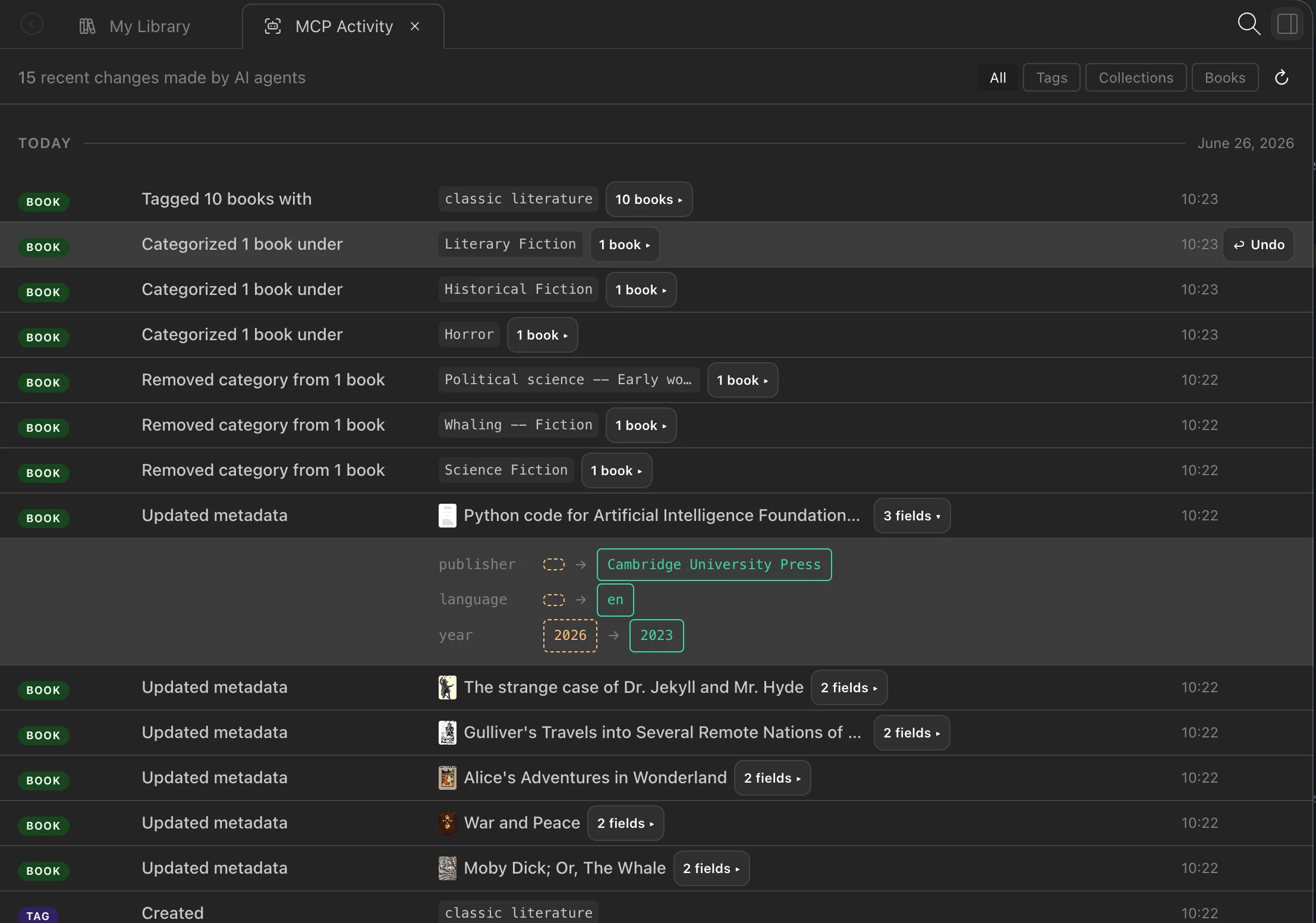Open Gulliver's Travels book title
Image resolution: width=1316 pixels, height=923 pixels.
[x=662, y=732]
